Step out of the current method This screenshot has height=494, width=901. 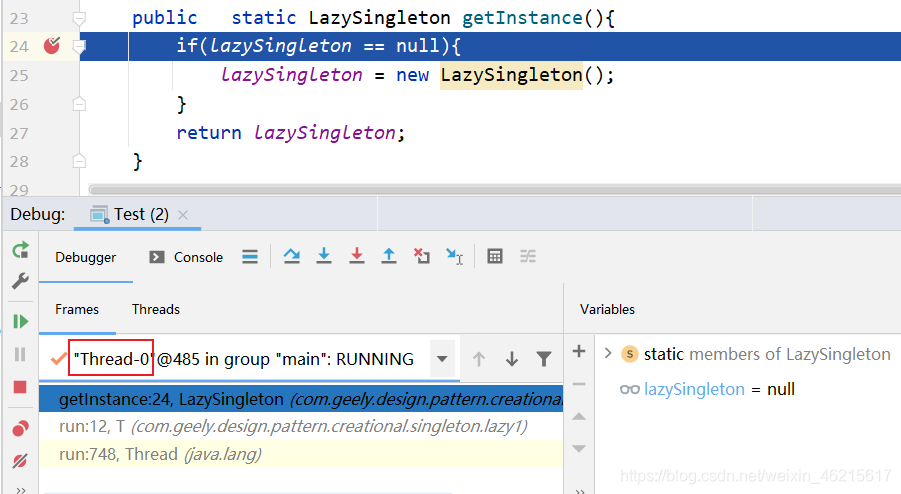389,256
